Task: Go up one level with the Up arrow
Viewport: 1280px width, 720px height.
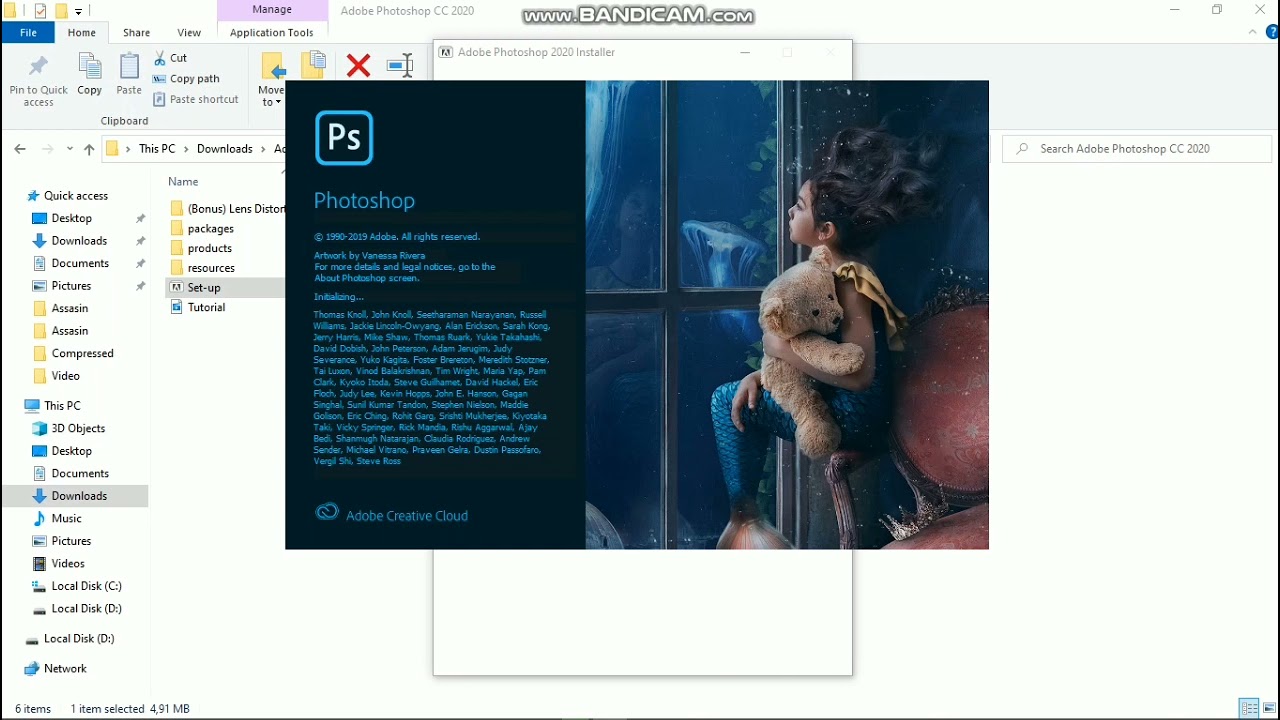Action: point(89,149)
